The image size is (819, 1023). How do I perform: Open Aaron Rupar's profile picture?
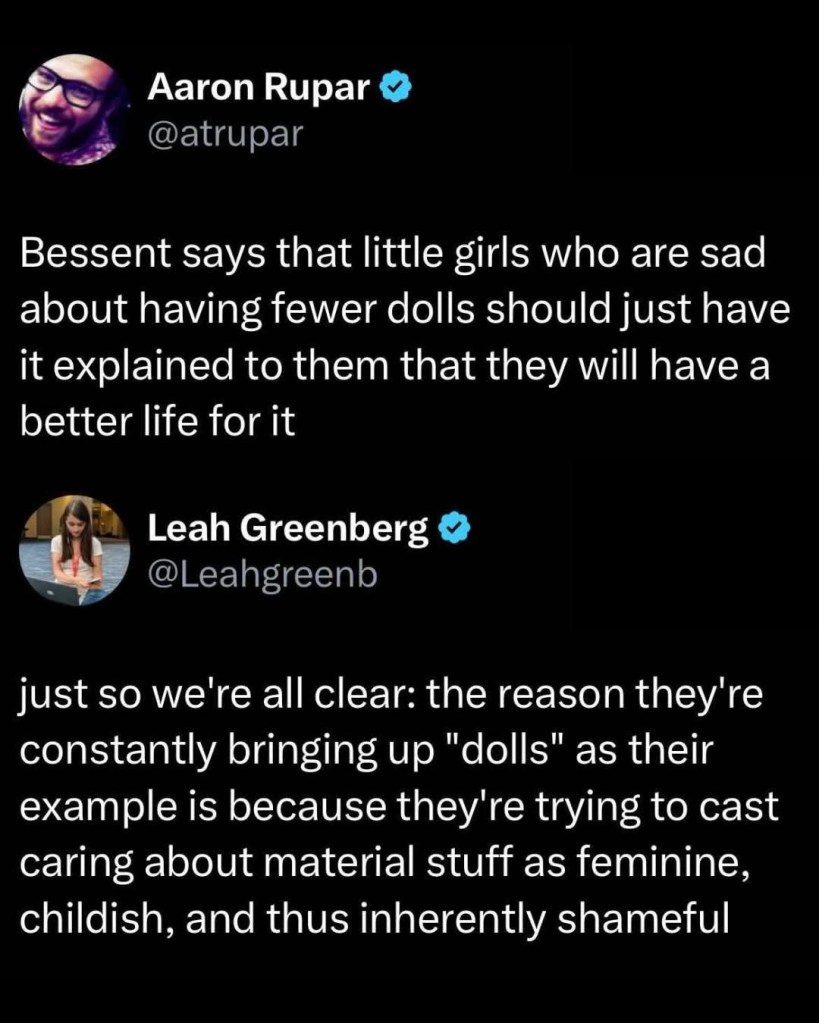pyautogui.click(x=70, y=108)
